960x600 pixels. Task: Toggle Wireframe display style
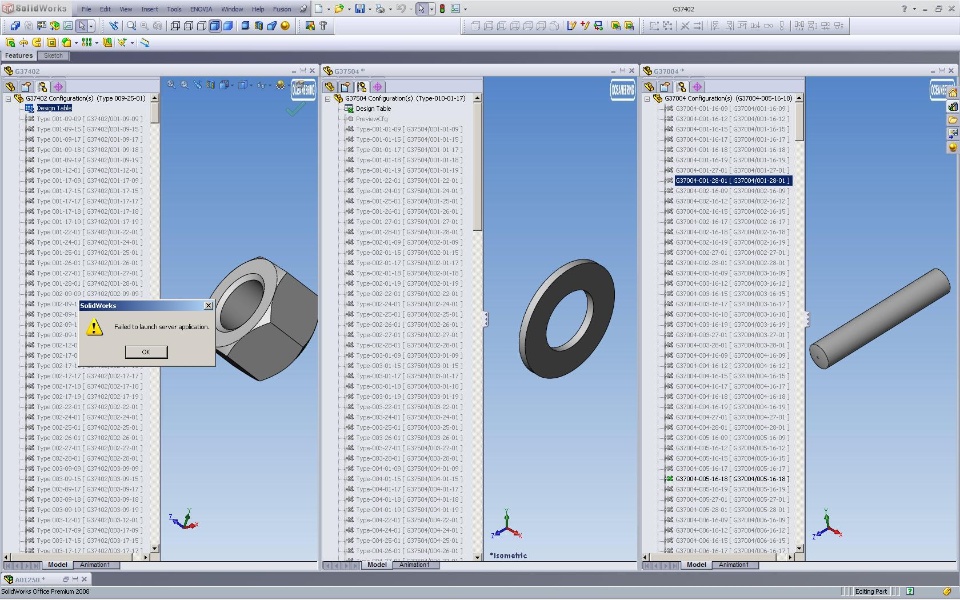tap(175, 26)
